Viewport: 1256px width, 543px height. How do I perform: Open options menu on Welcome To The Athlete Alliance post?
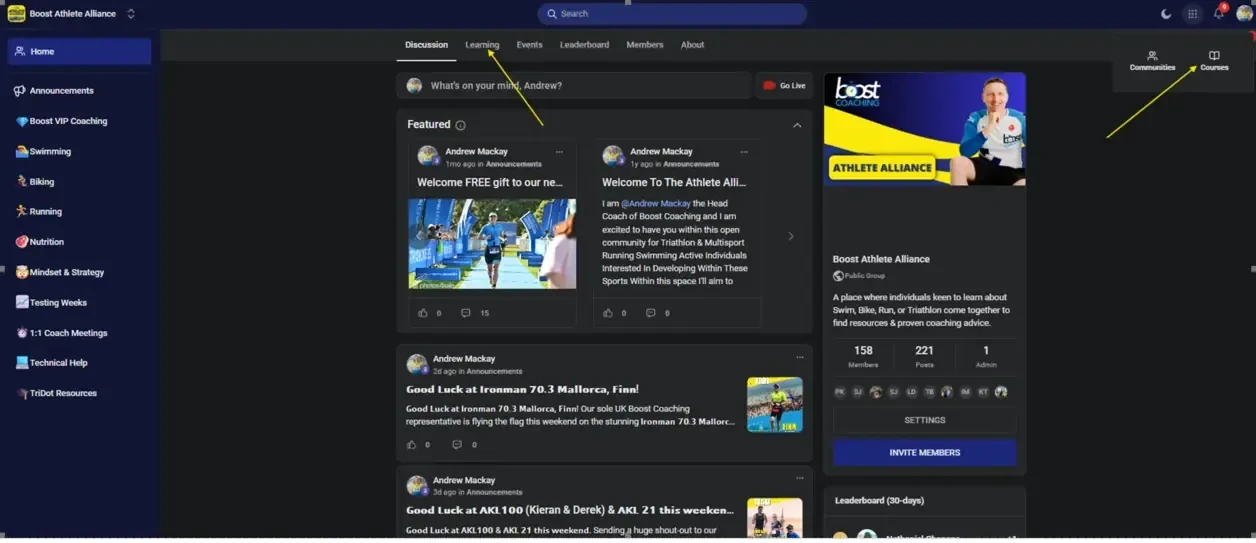coord(744,152)
